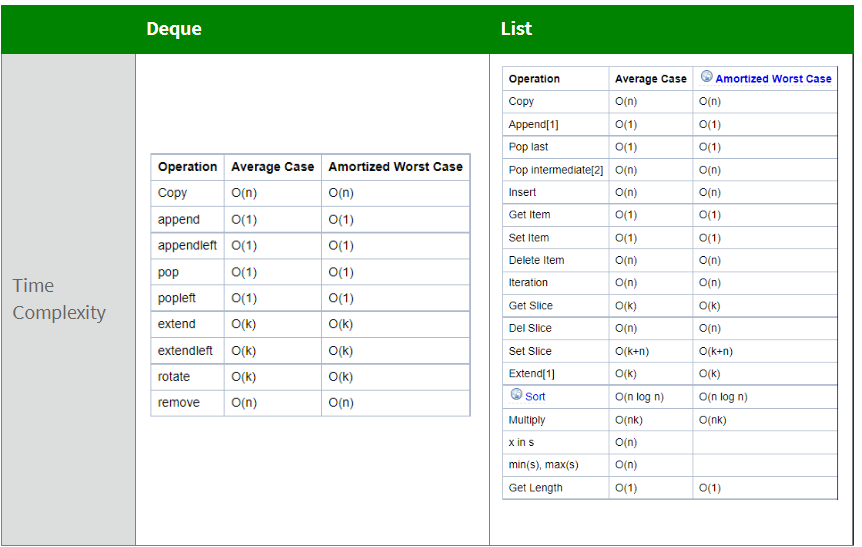Click worst case O(k) in extendleft row

pos(340,351)
